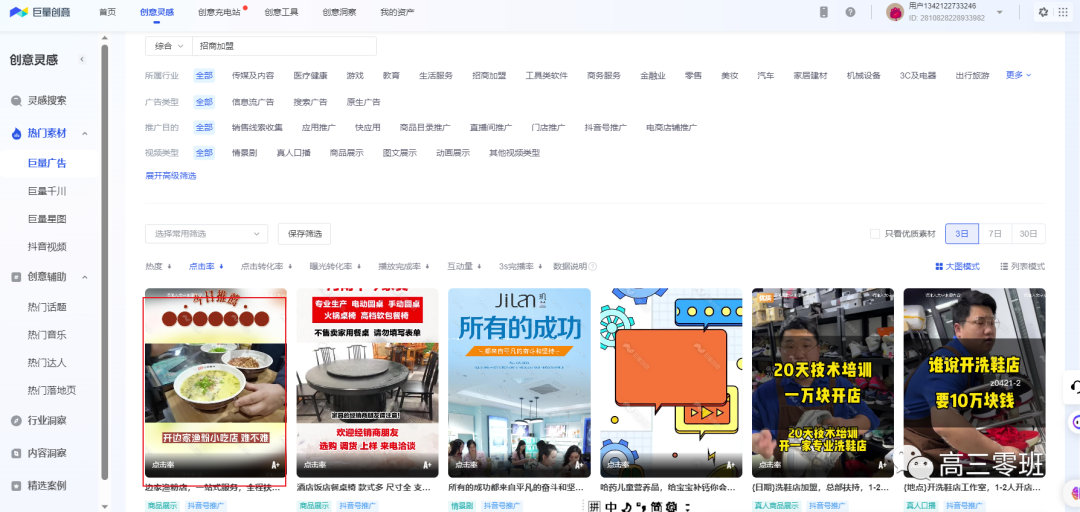Select 全部 in 推广目的 filter
Screen dimensions: 1080x512
[x=204, y=127]
